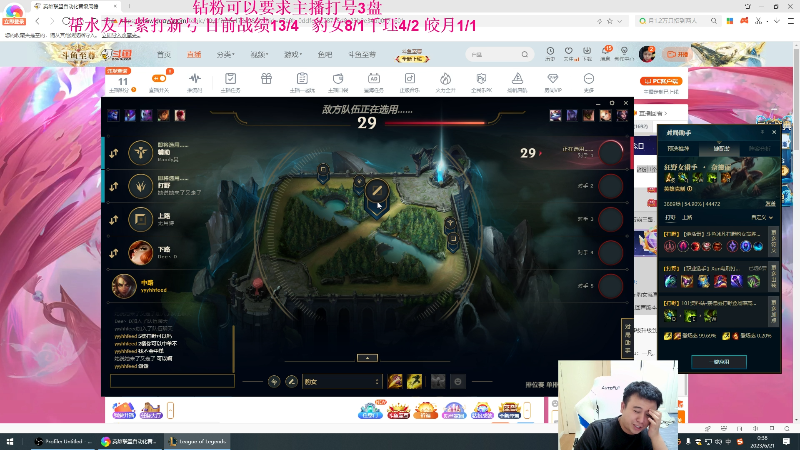Open the ward skin selector icon
This screenshot has width=800, height=450.
point(438,382)
